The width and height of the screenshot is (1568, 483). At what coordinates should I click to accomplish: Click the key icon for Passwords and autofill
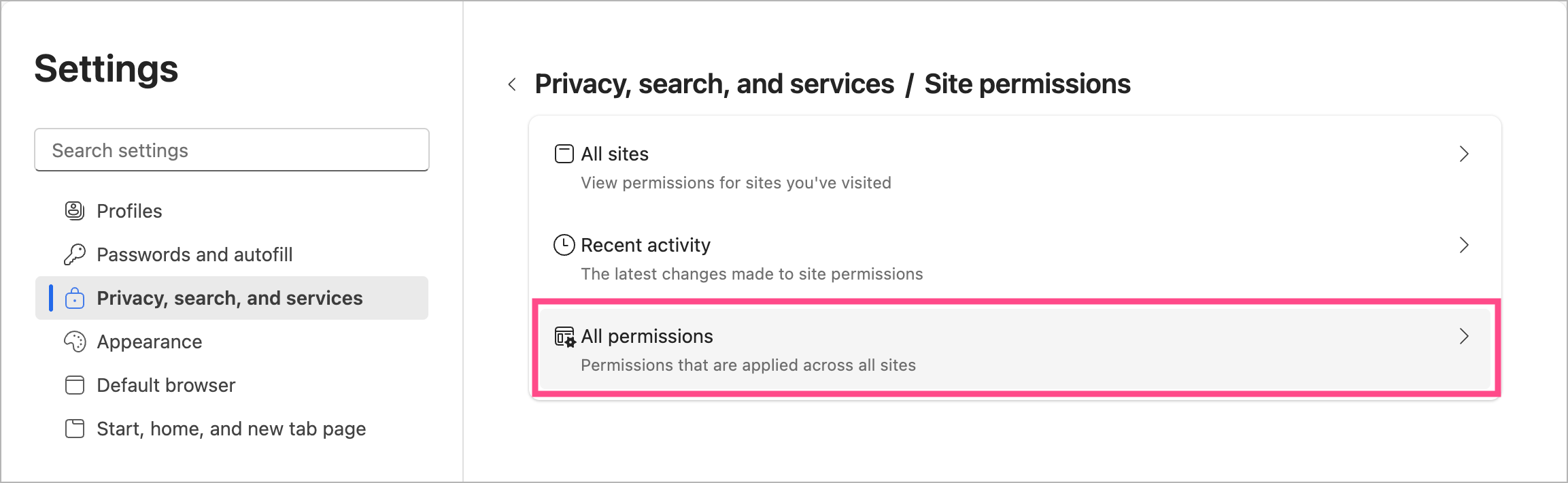point(75,254)
